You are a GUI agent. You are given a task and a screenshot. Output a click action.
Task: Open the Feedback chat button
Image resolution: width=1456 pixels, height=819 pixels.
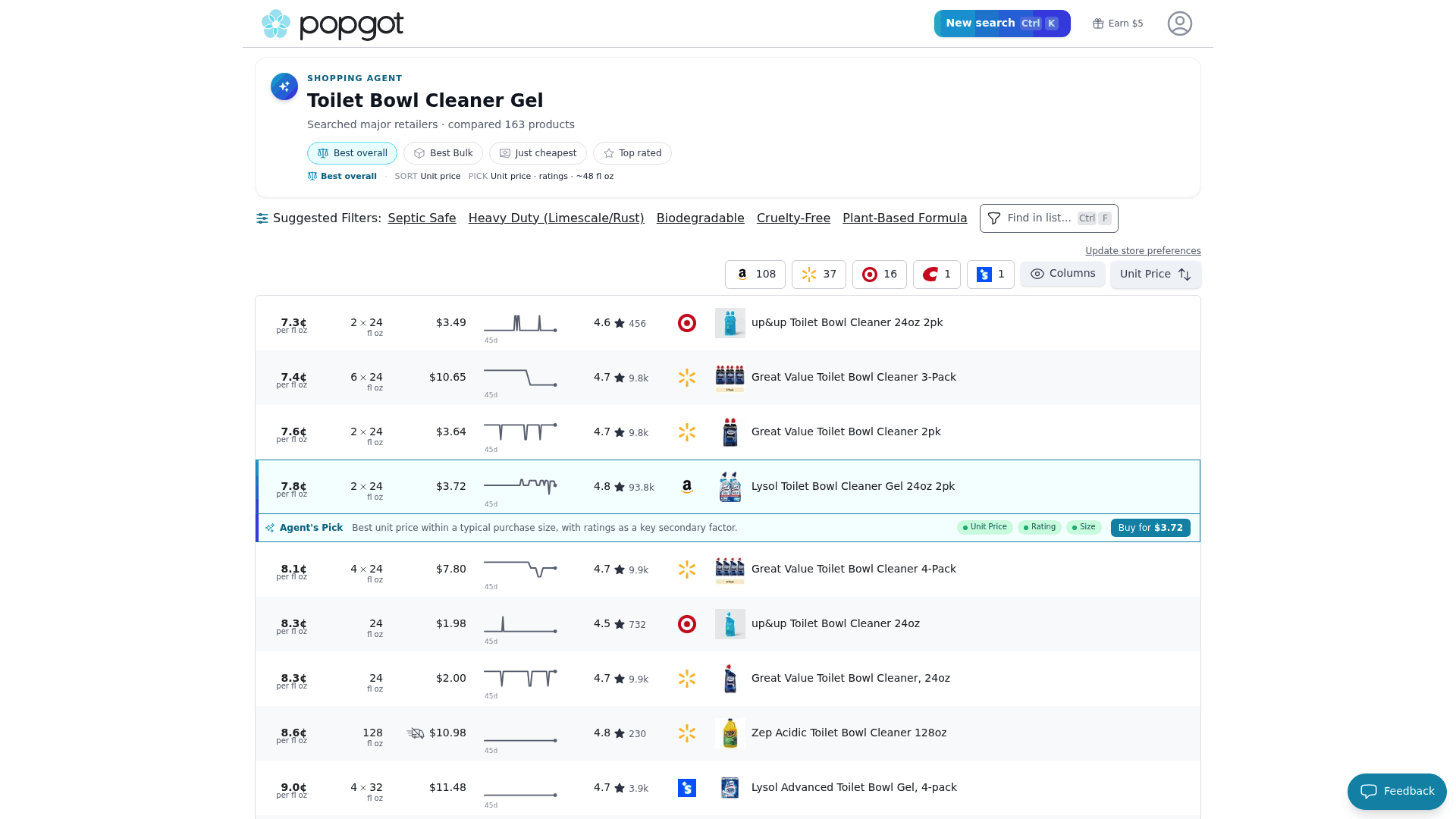1397,792
